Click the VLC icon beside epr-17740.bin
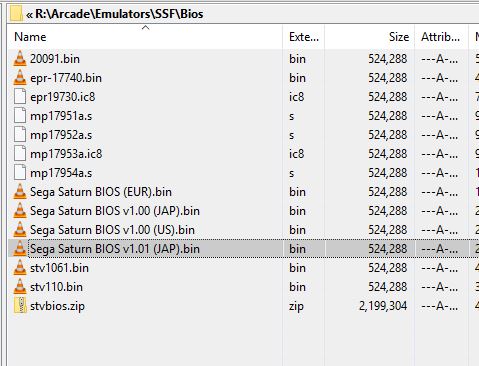The image size is (479, 366). tap(20, 78)
